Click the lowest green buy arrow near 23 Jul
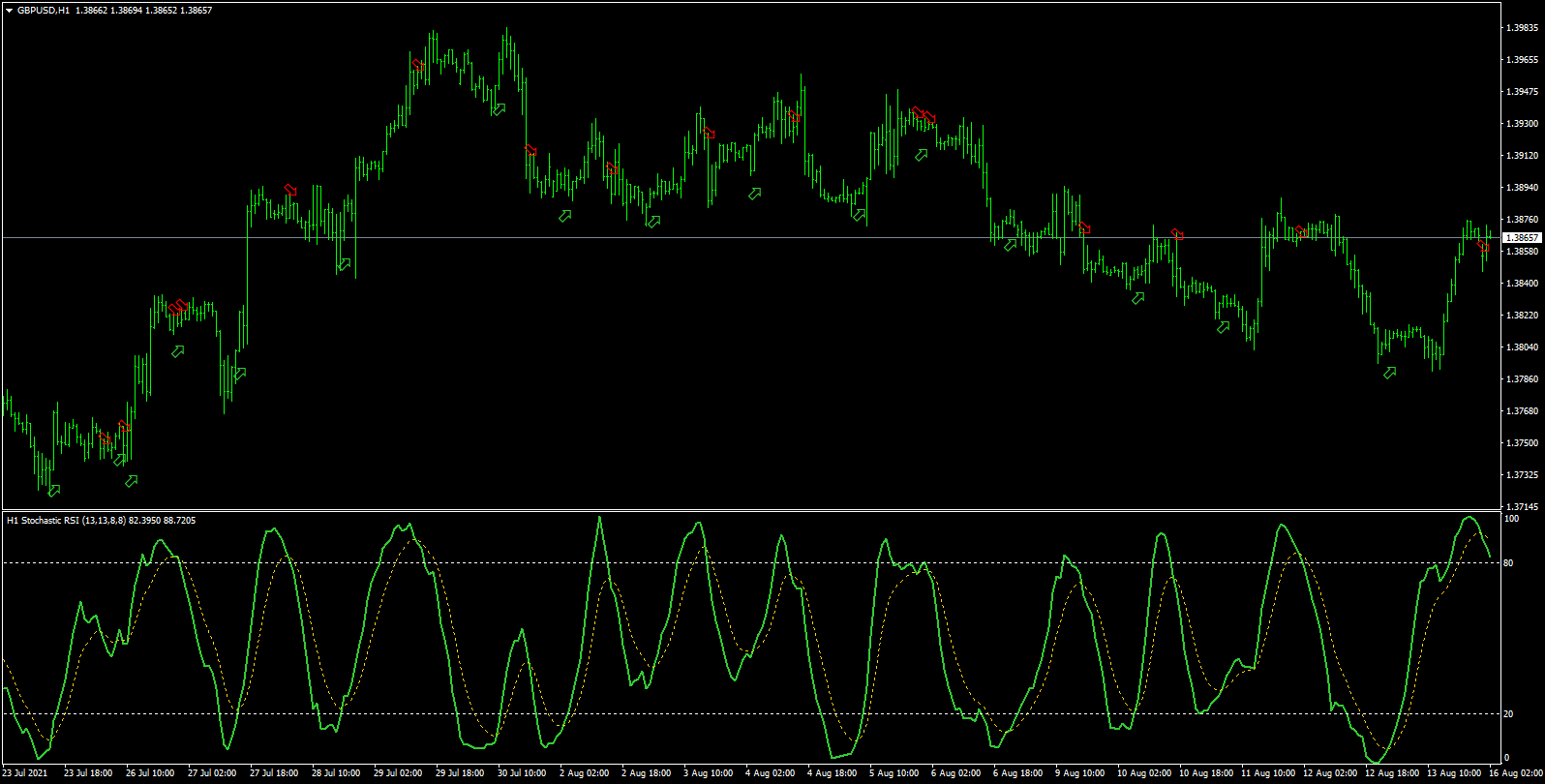This screenshot has width=1545, height=784. [54, 491]
